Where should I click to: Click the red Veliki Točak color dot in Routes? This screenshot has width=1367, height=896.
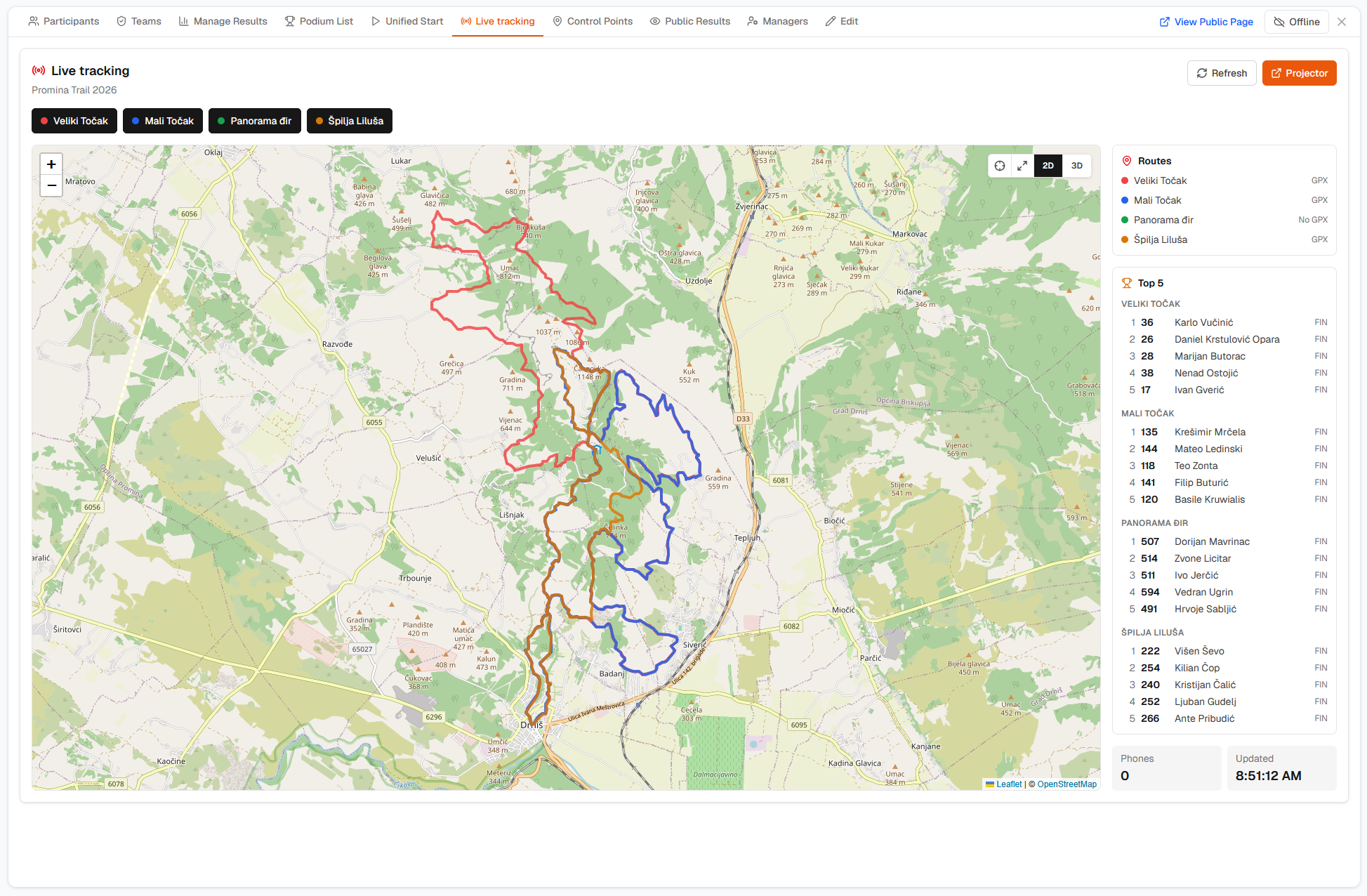point(1125,180)
